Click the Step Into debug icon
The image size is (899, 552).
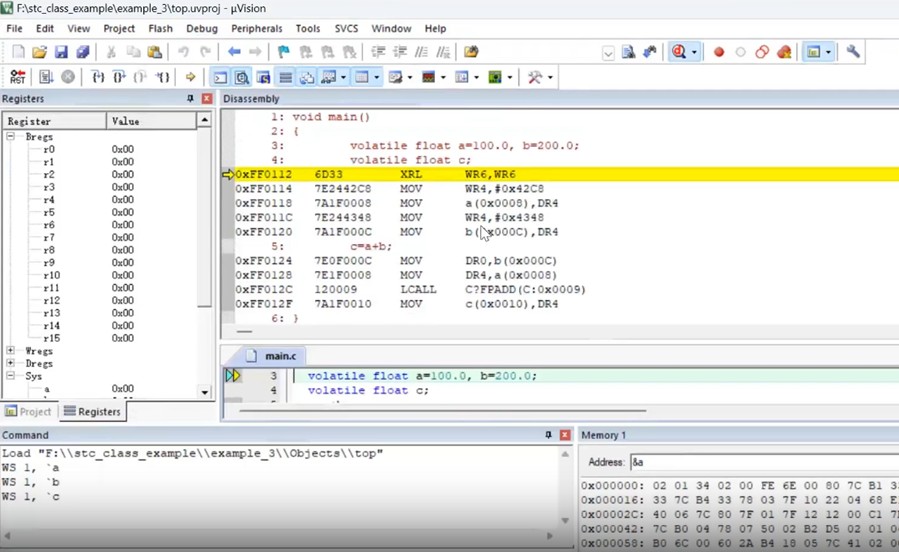97,77
